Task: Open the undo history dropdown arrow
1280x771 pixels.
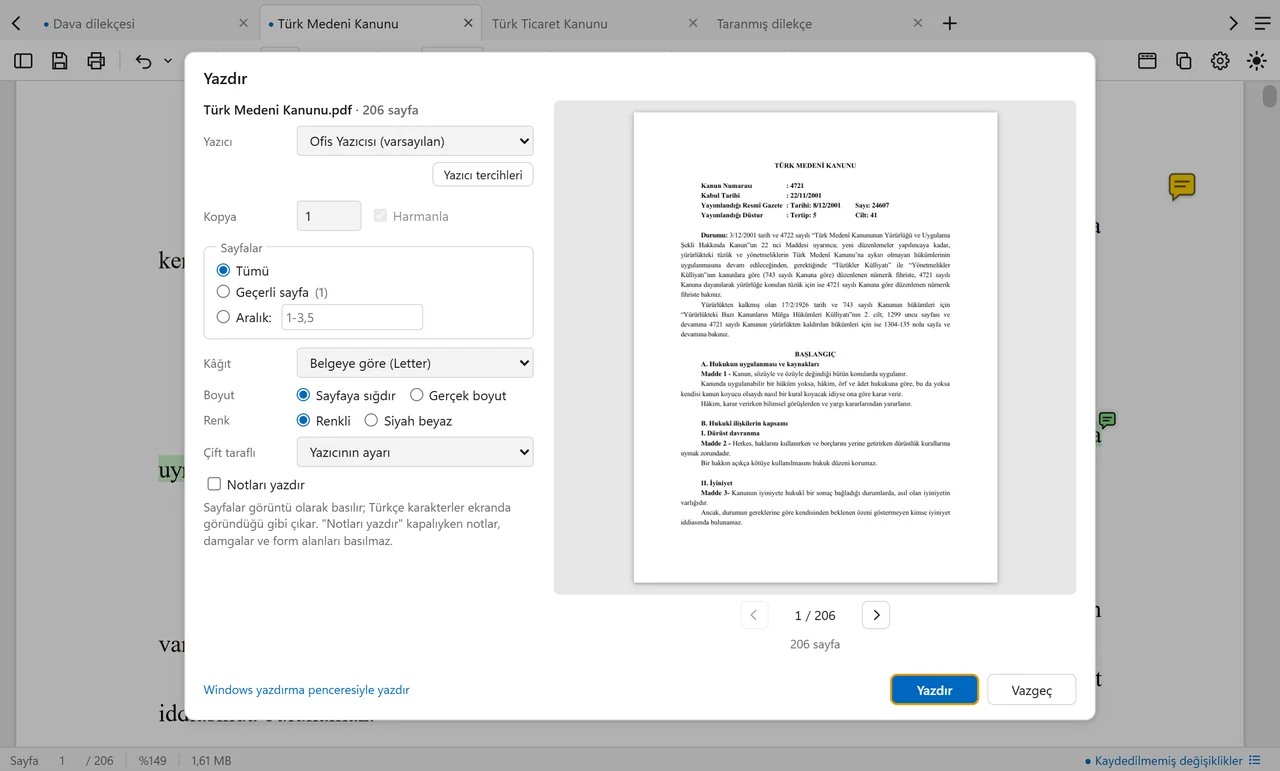Action: [168, 61]
